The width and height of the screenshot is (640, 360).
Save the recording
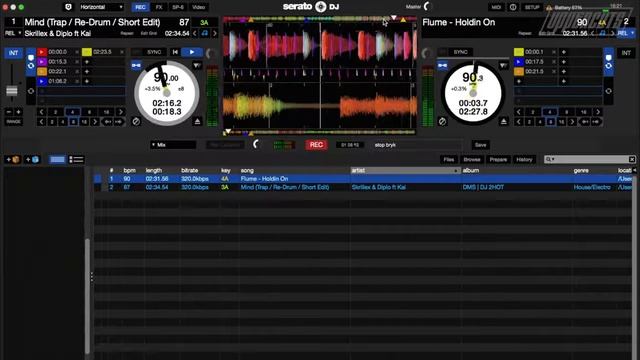[480, 144]
